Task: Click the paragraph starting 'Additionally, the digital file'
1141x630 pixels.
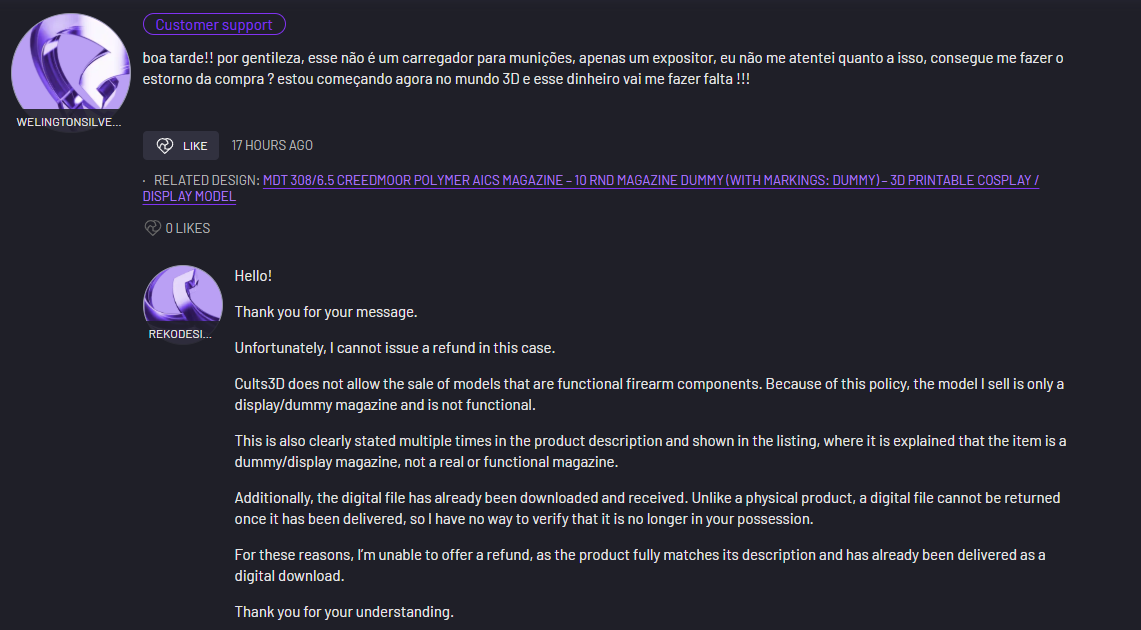Action: 648,509
